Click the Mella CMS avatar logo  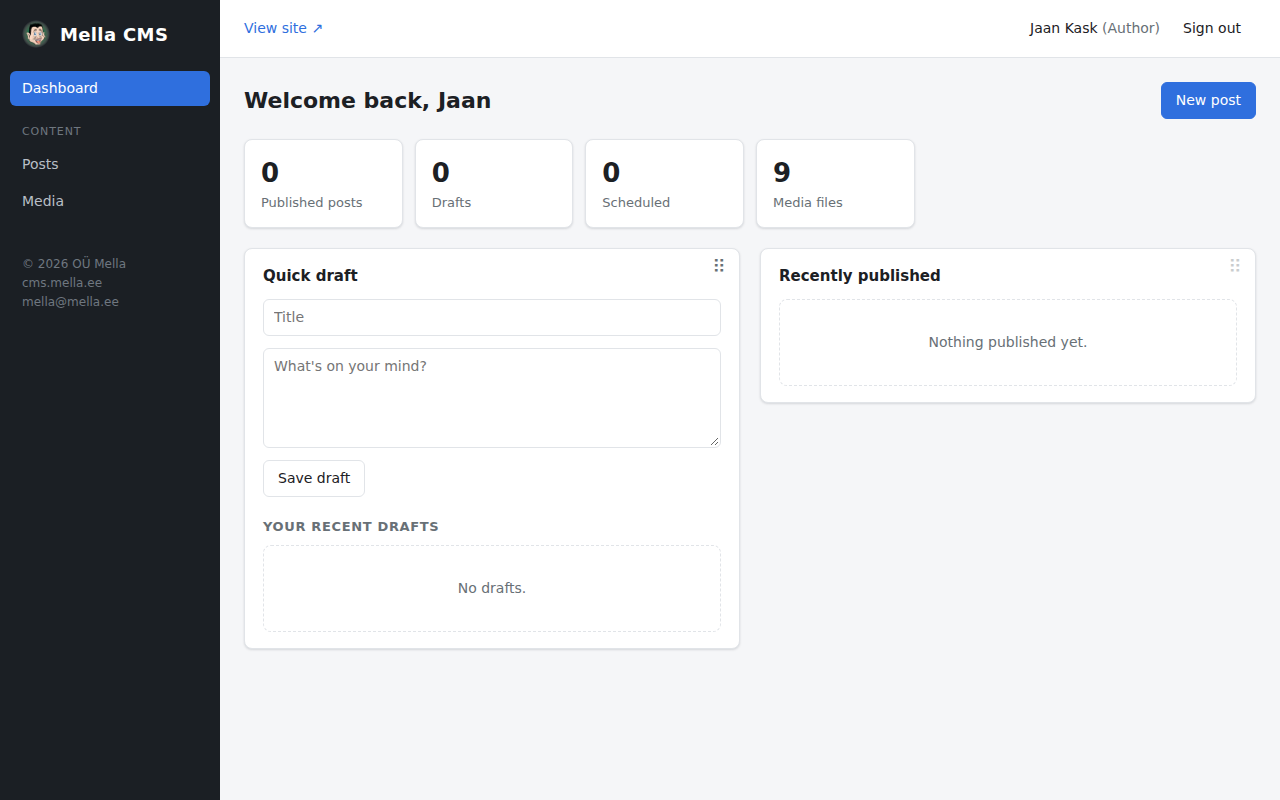point(36,34)
